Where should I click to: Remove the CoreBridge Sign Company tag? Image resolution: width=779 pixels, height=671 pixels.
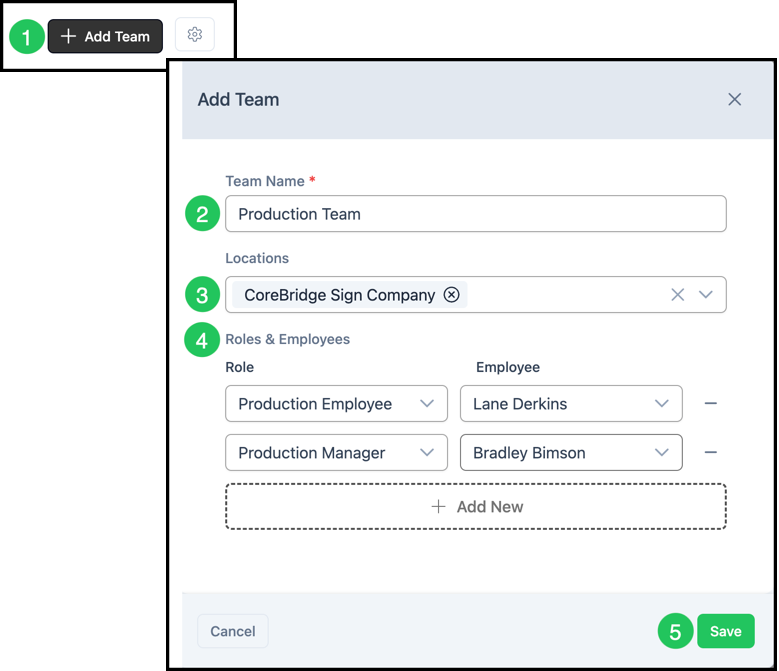pyautogui.click(x=451, y=295)
